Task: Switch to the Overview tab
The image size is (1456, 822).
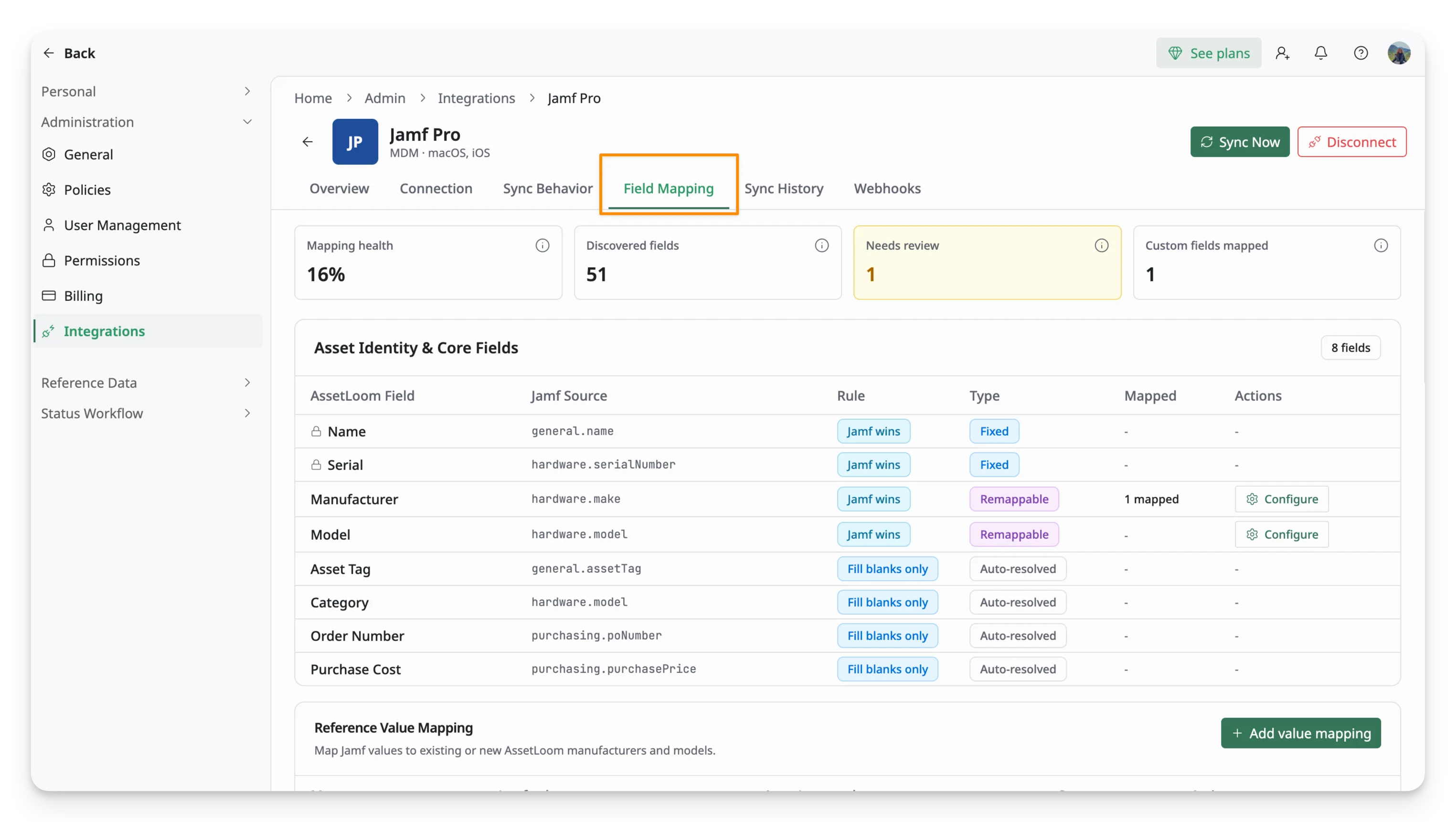Action: click(339, 188)
